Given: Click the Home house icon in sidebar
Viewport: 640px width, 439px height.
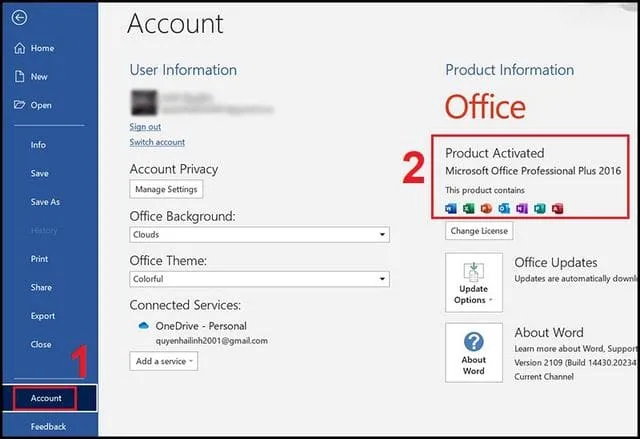Looking at the screenshot, I should 20,48.
